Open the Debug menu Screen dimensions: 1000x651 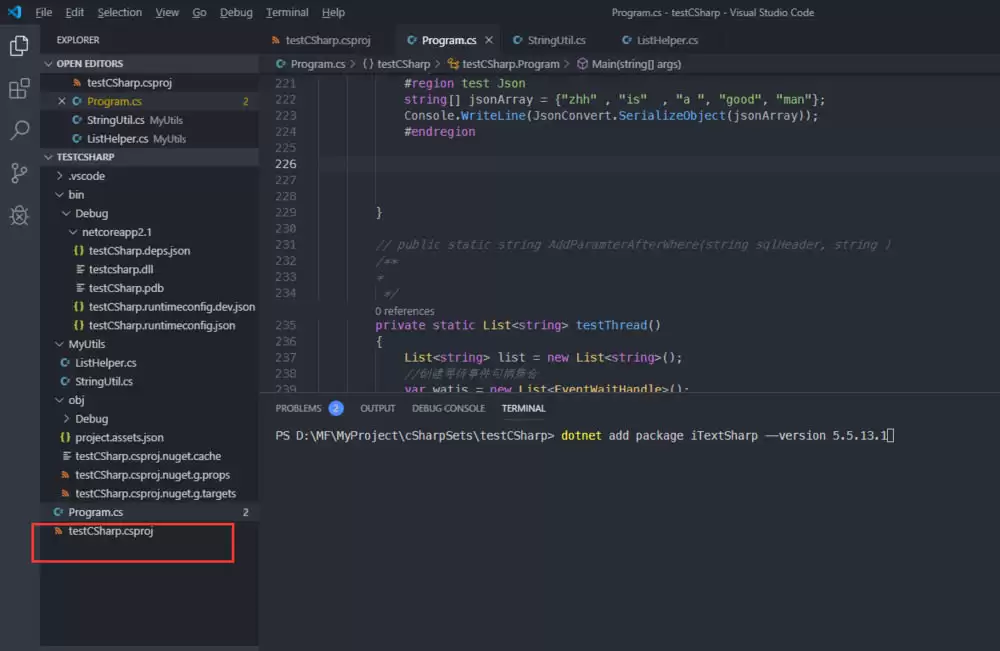click(237, 13)
